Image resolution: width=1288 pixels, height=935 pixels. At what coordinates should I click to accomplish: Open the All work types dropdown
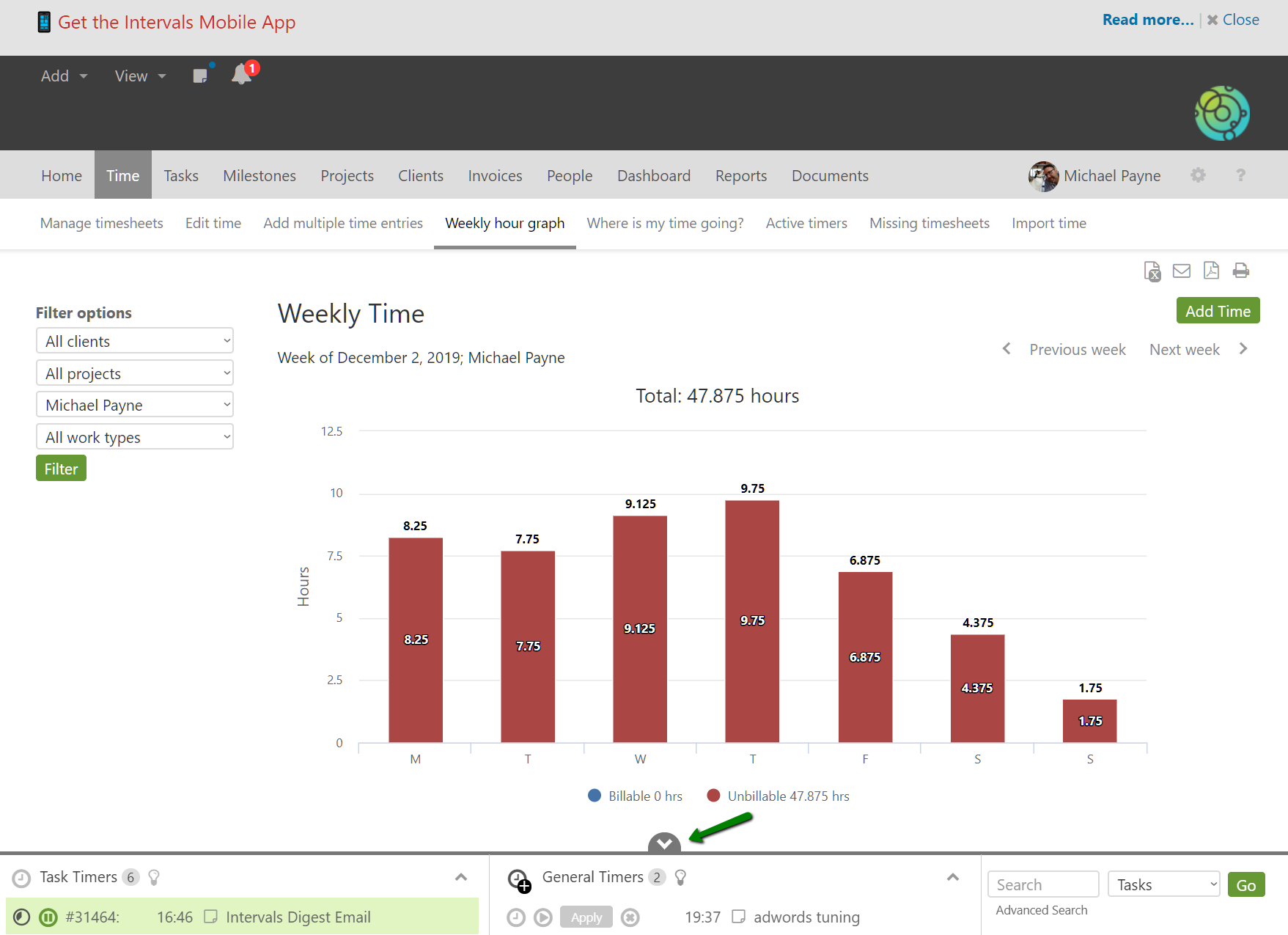click(x=135, y=437)
